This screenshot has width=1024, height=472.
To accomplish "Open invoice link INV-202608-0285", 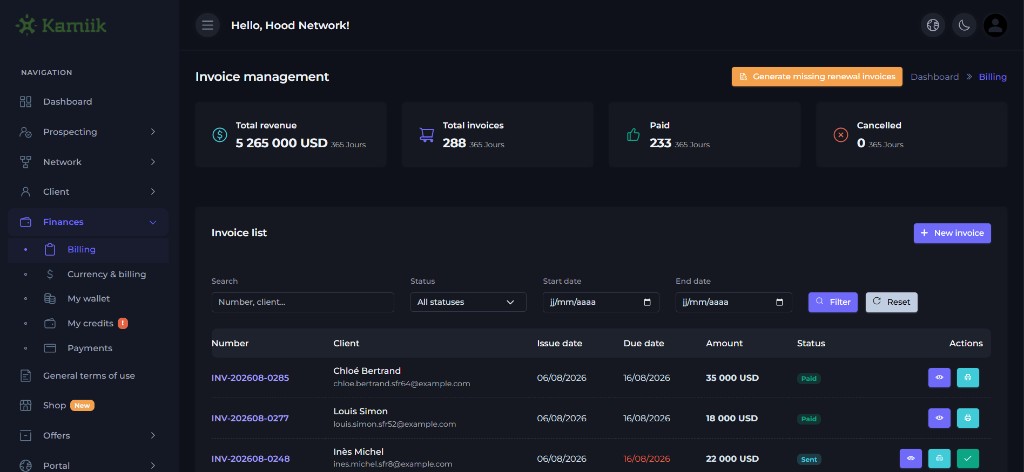I will (x=250, y=378).
